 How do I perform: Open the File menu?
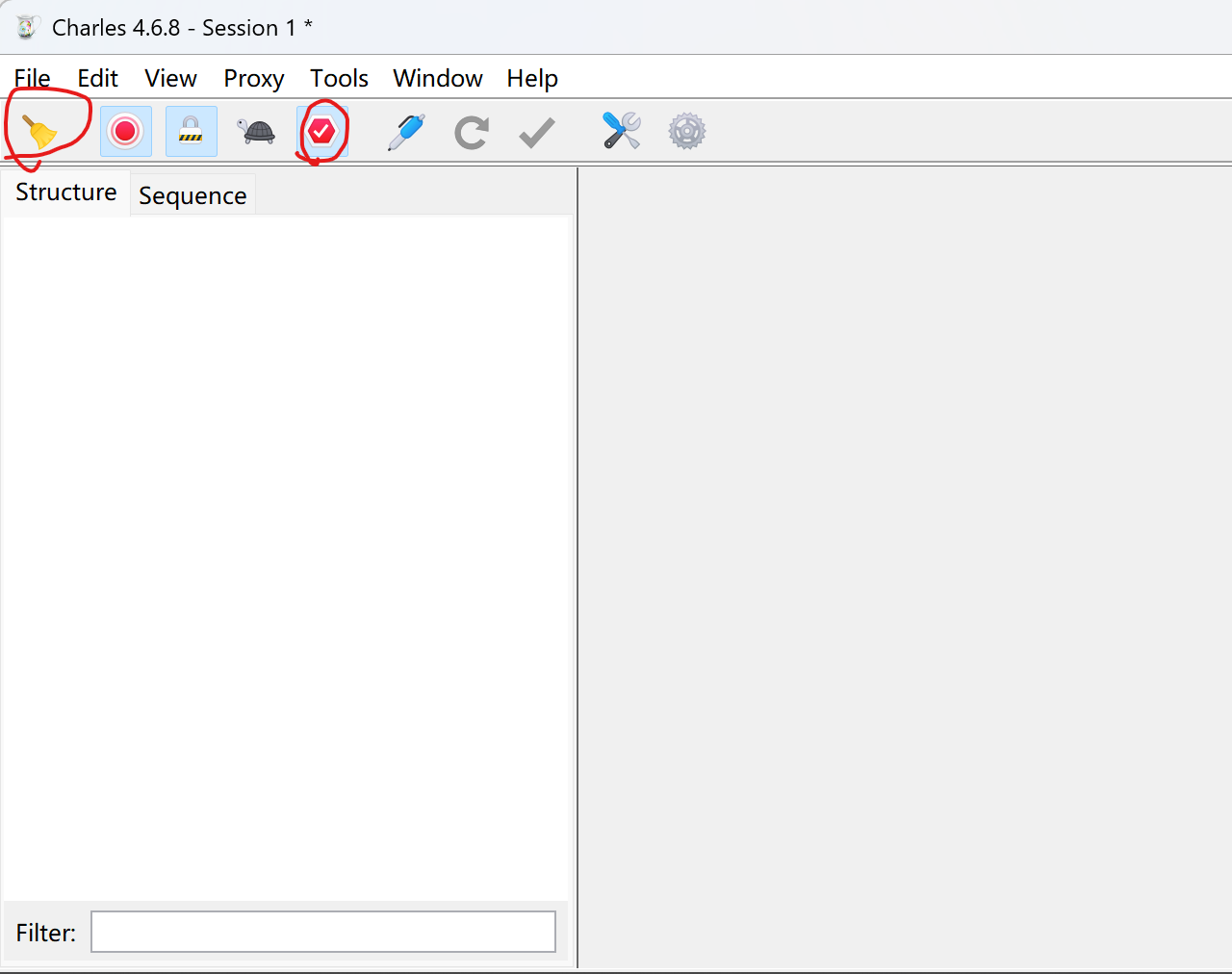pyautogui.click(x=32, y=78)
